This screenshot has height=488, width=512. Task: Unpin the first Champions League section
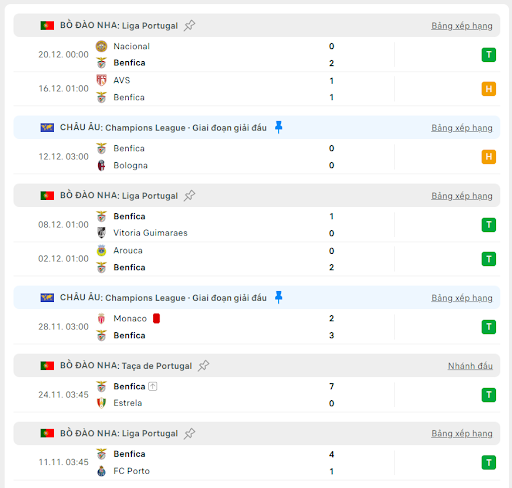(279, 127)
